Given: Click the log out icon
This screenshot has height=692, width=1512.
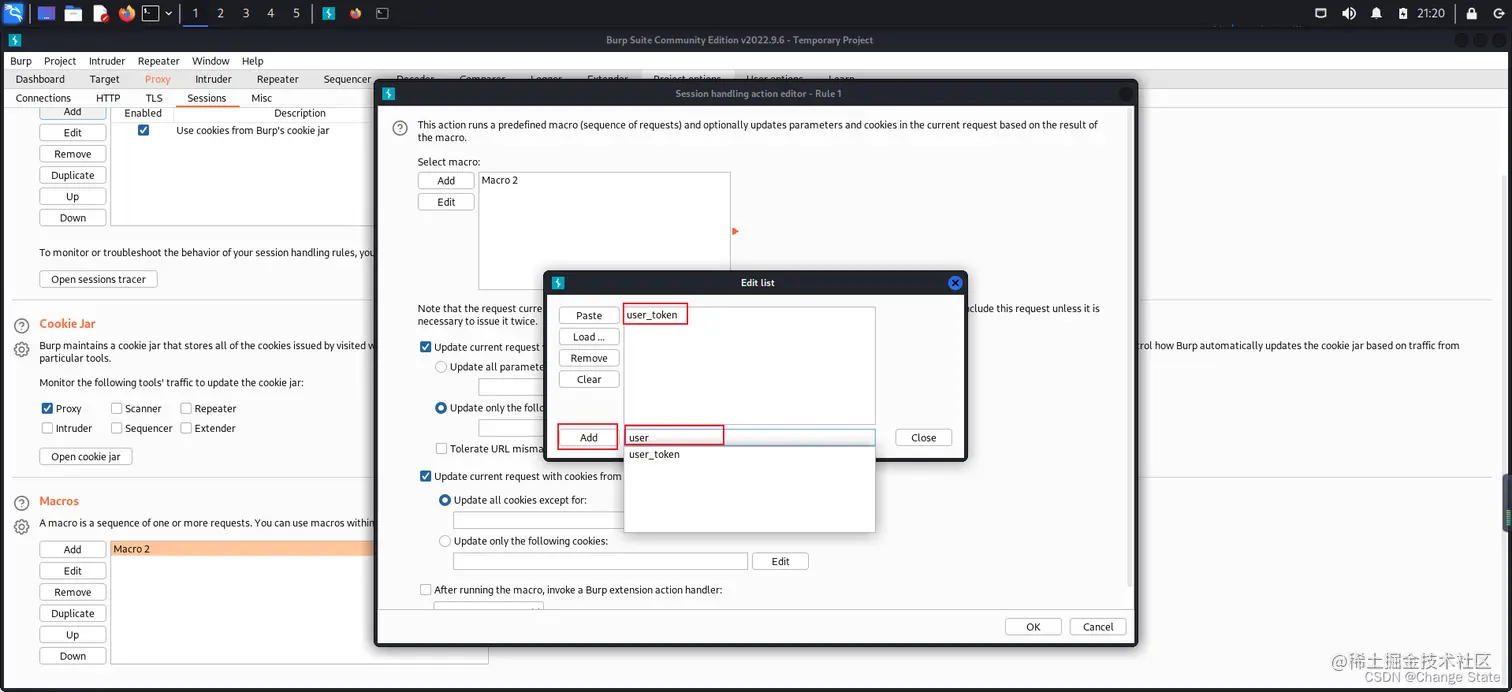Looking at the screenshot, I should point(1497,13).
